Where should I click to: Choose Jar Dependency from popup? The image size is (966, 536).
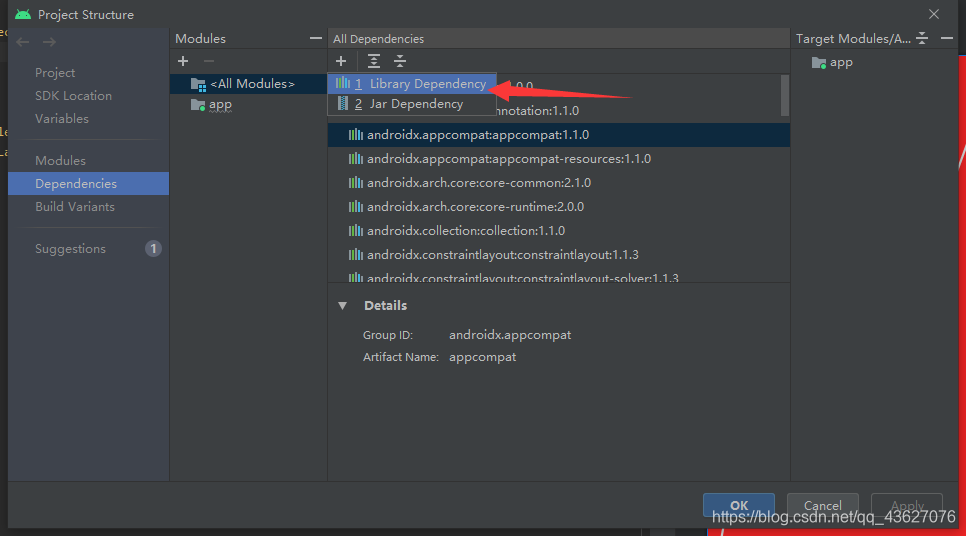pos(412,104)
